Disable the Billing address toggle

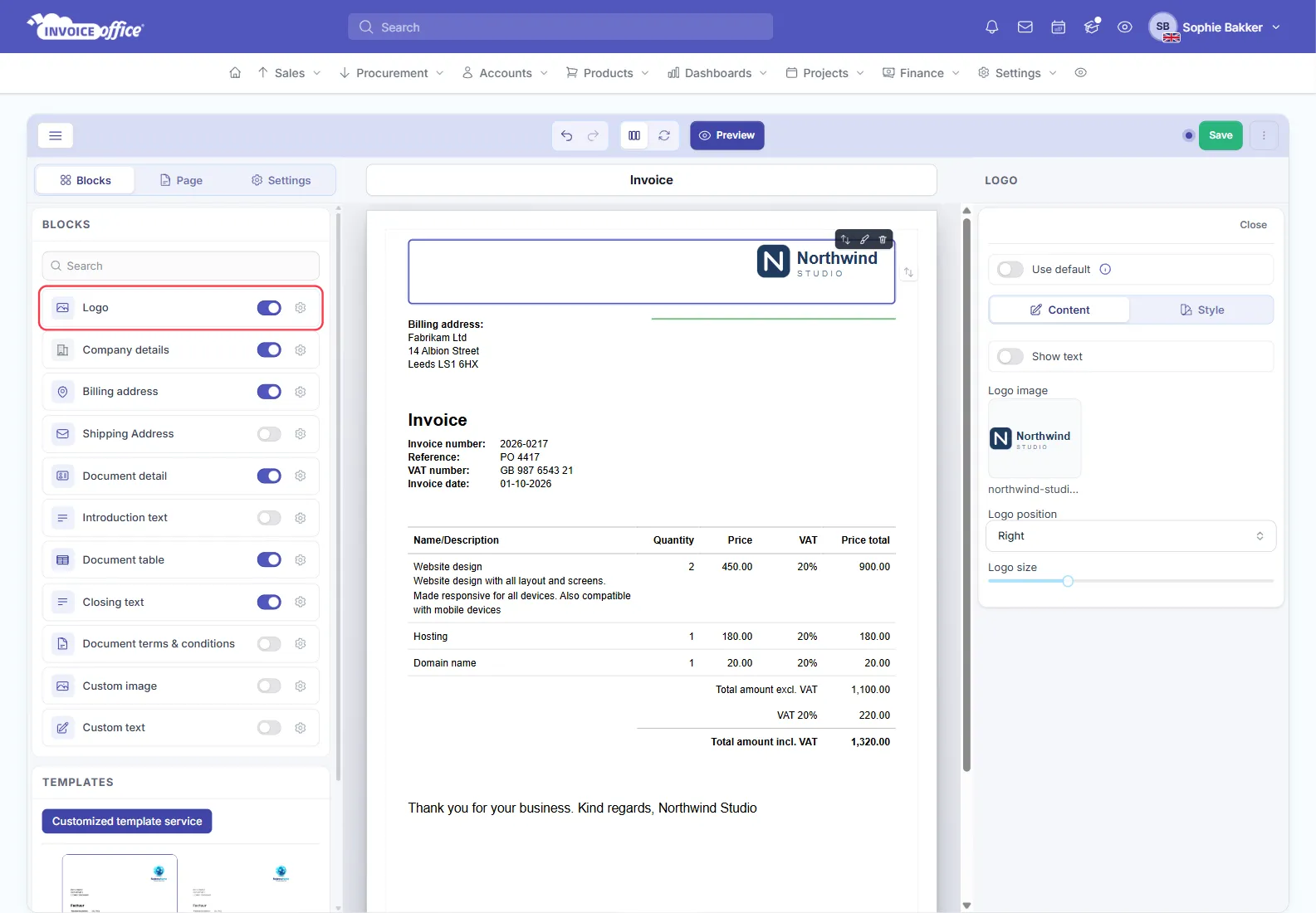pyautogui.click(x=269, y=392)
